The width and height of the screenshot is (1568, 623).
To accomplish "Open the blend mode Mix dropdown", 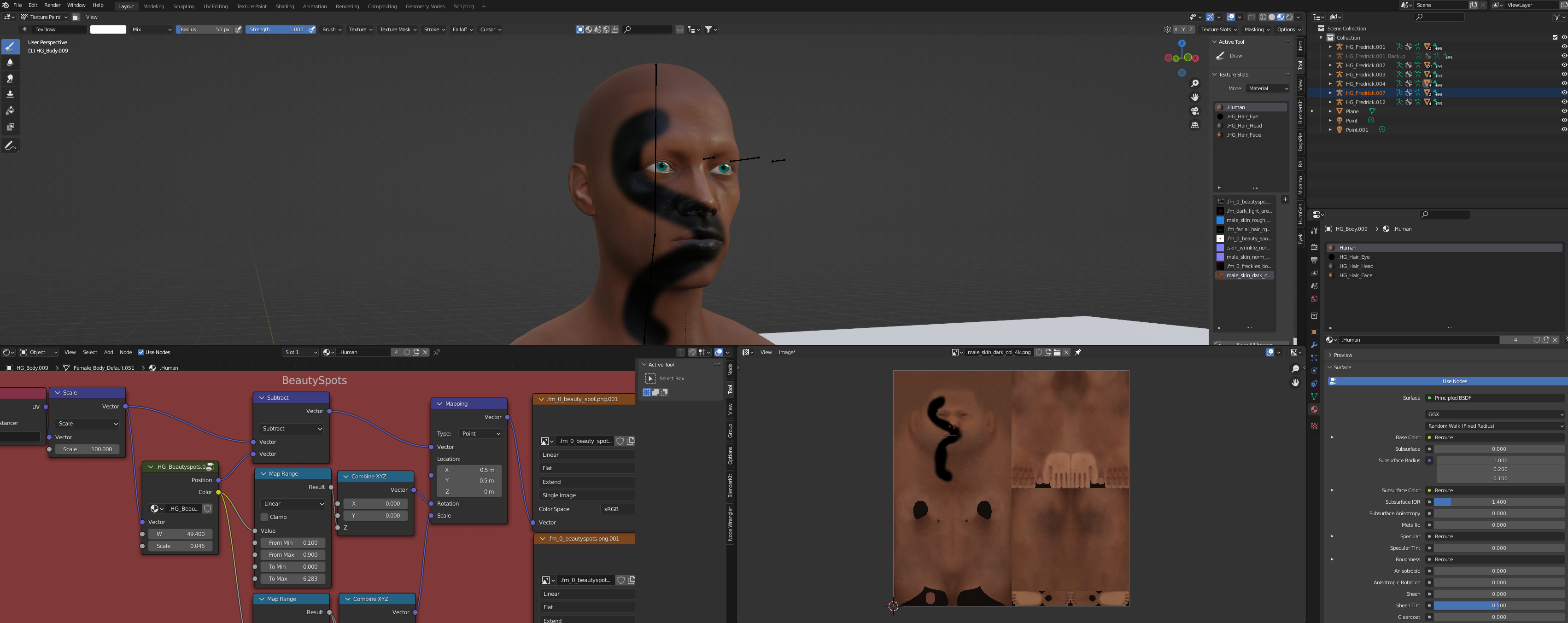I will pos(152,29).
